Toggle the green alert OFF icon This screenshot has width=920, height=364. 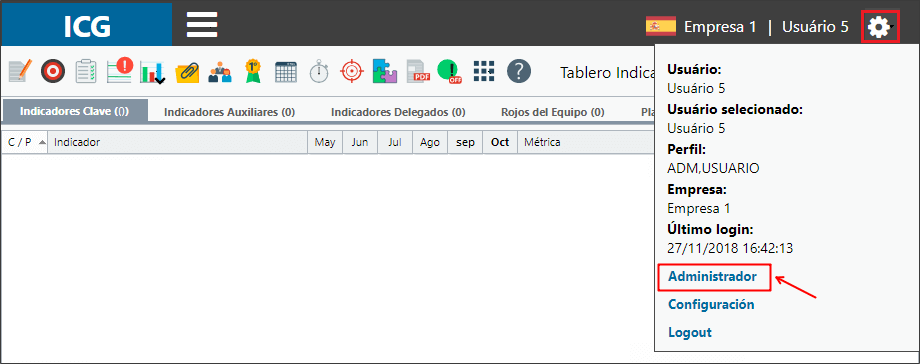pos(450,72)
